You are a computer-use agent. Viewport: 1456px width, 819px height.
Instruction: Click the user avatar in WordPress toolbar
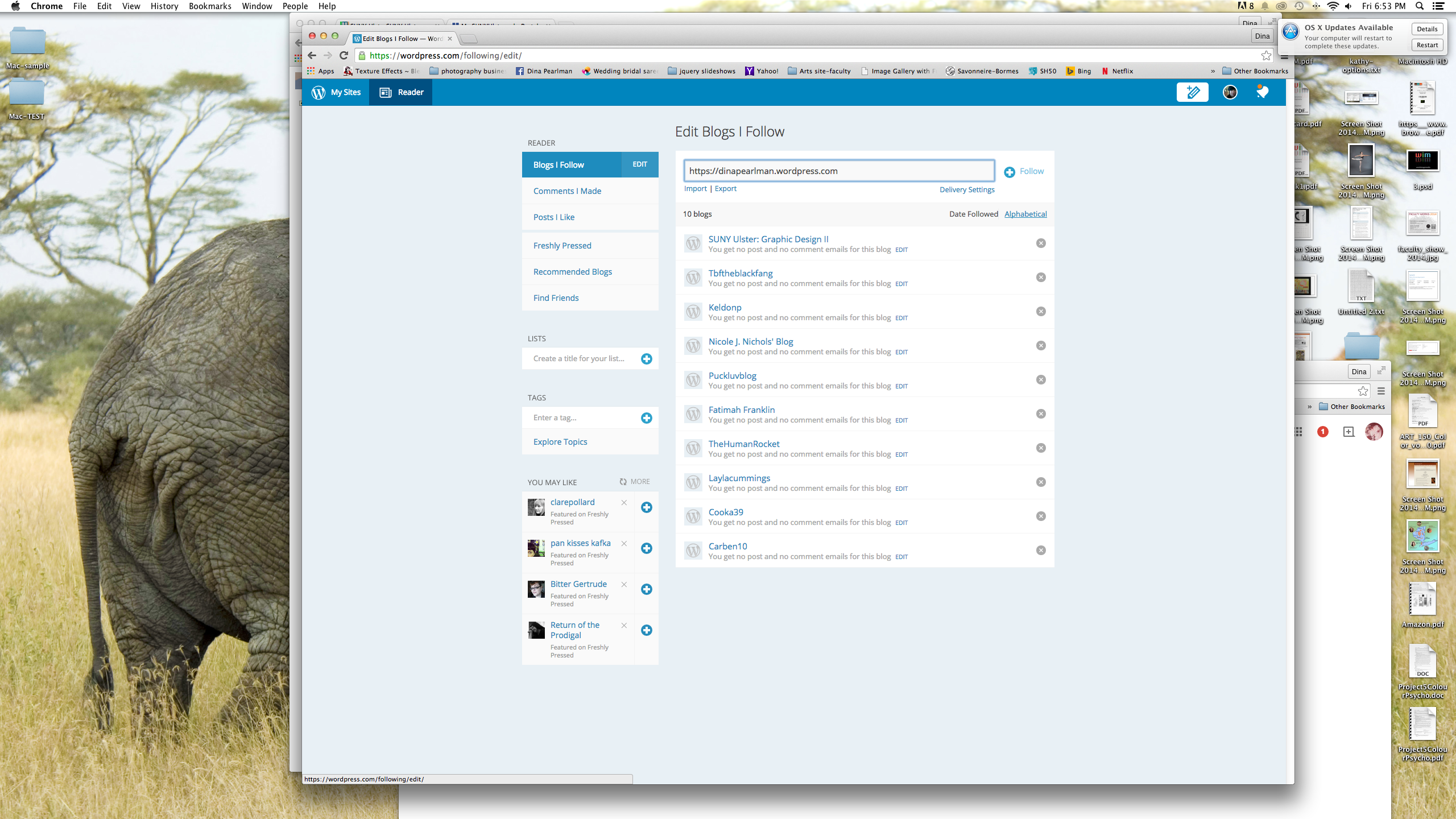click(x=1230, y=92)
